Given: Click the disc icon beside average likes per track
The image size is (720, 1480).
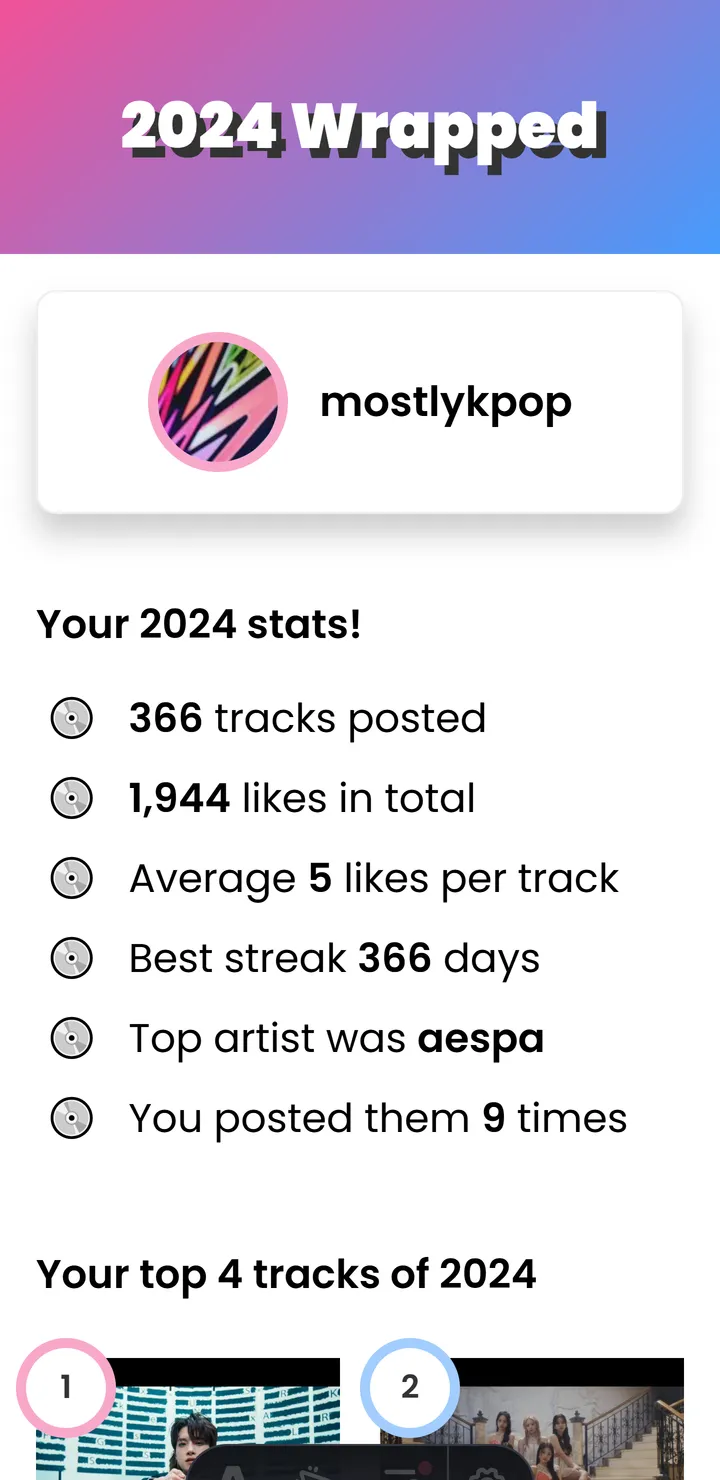Looking at the screenshot, I should tap(71, 878).
